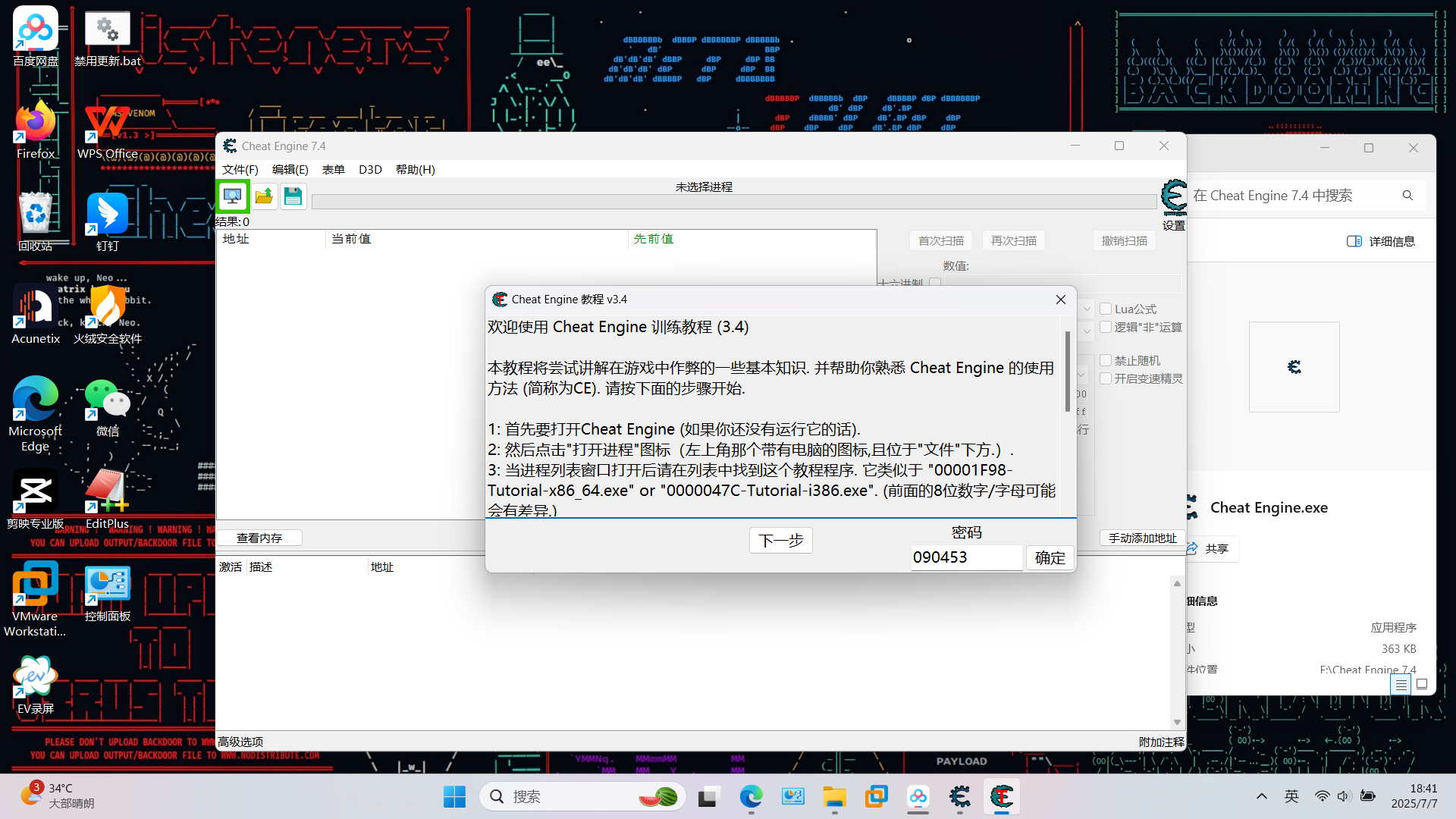
Task: Click the 密码 input field containing 090453
Action: [x=967, y=557]
